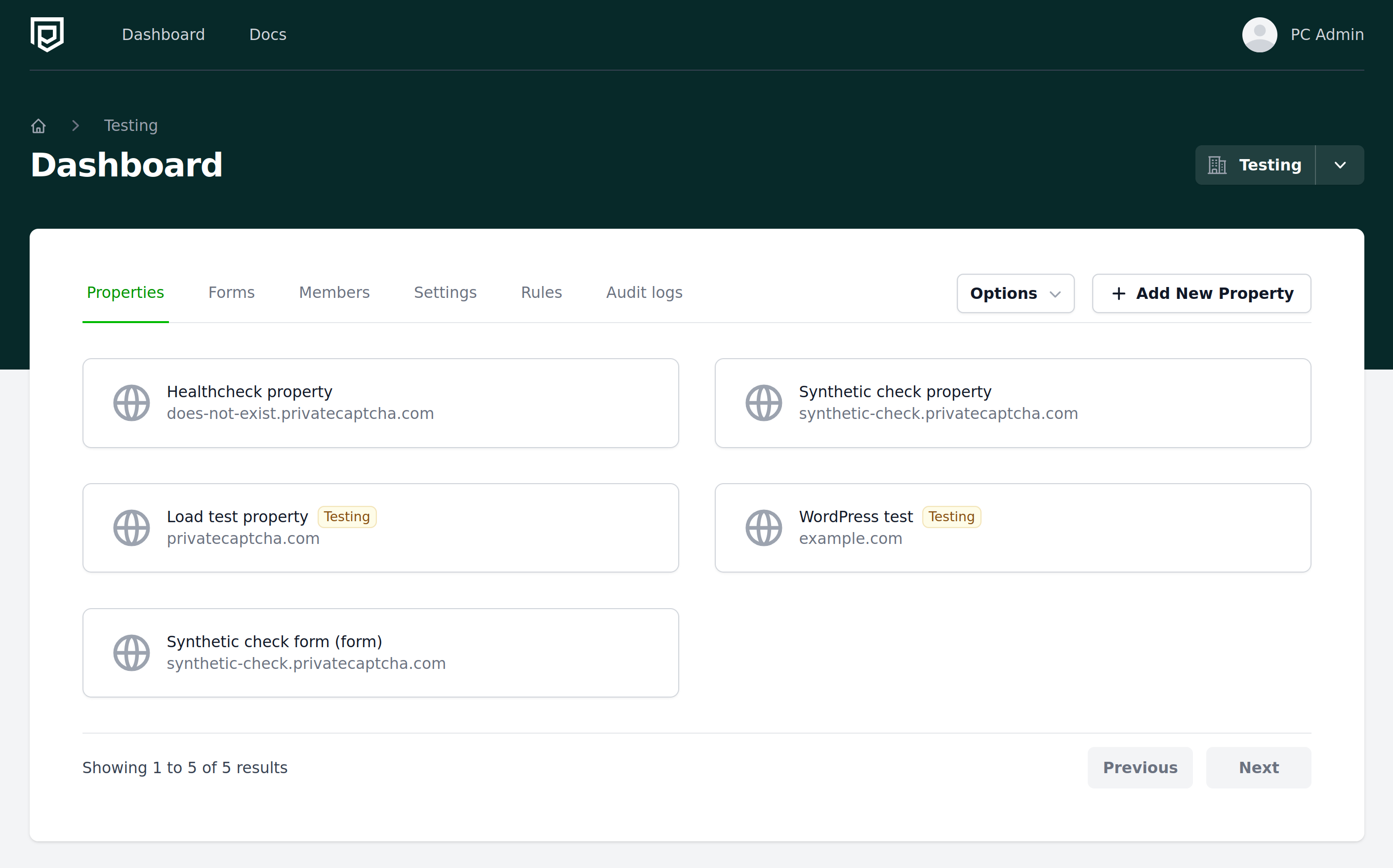Click the breadcrumb chevron separator
The image size is (1393, 868).
tap(75, 125)
